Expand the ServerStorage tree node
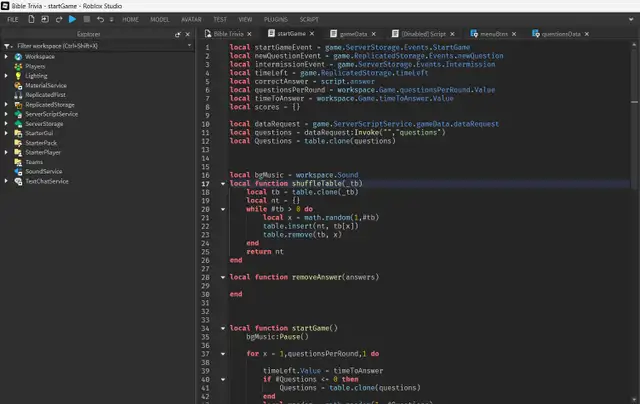The height and width of the screenshot is (404, 640). pyautogui.click(x=6, y=124)
